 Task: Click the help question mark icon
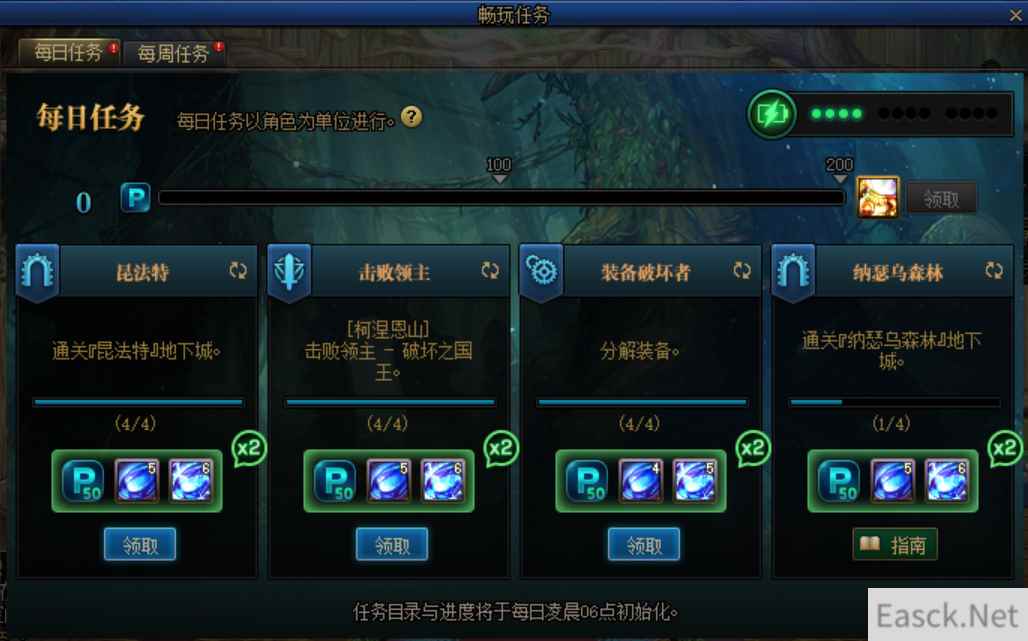(412, 117)
